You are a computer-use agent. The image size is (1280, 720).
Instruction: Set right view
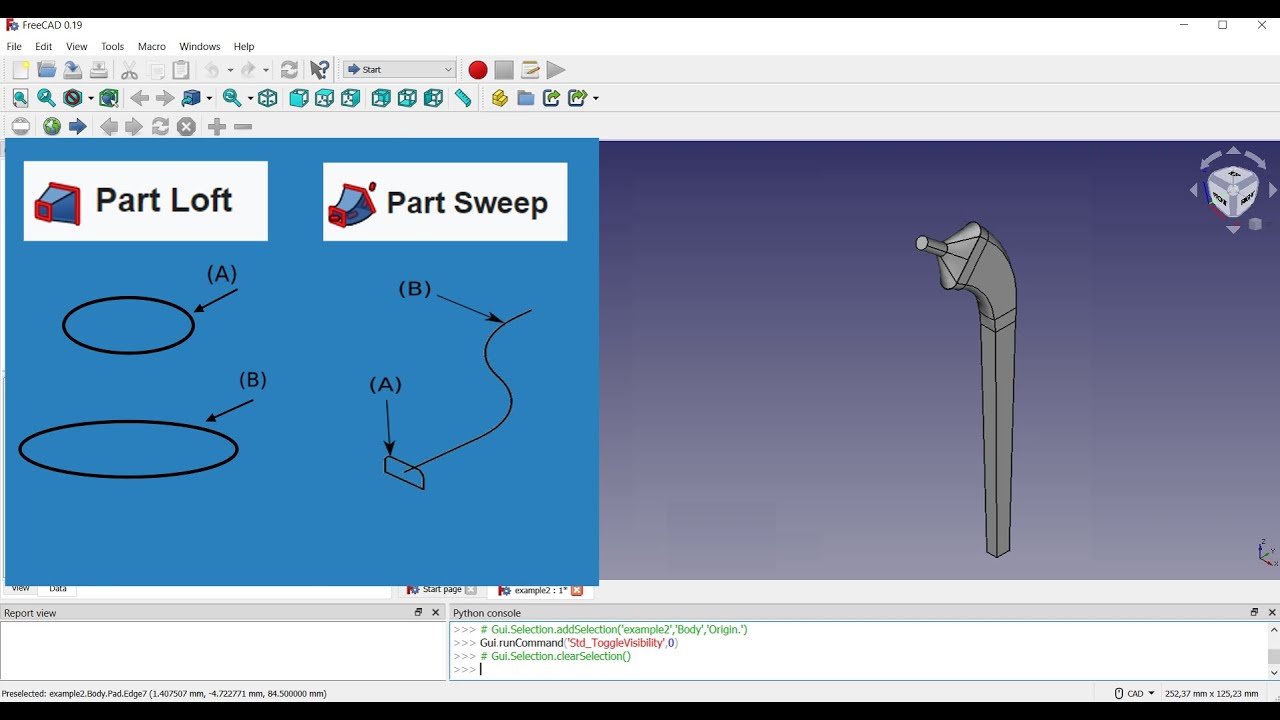tap(350, 98)
